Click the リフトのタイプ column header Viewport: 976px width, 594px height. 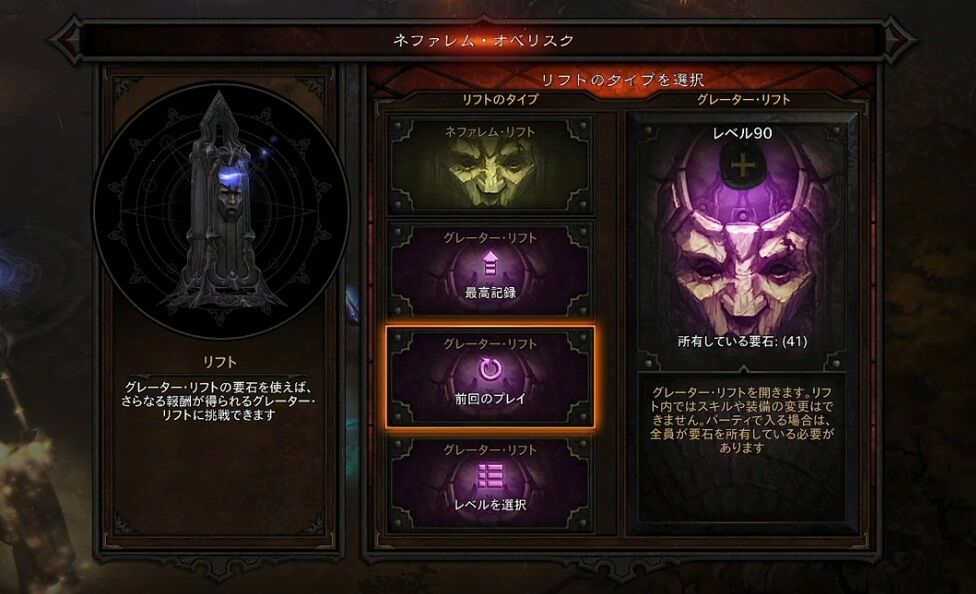click(x=500, y=100)
